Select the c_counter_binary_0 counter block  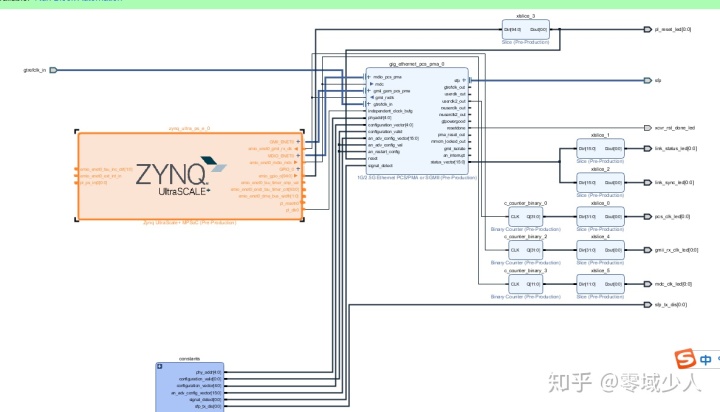tap(525, 216)
